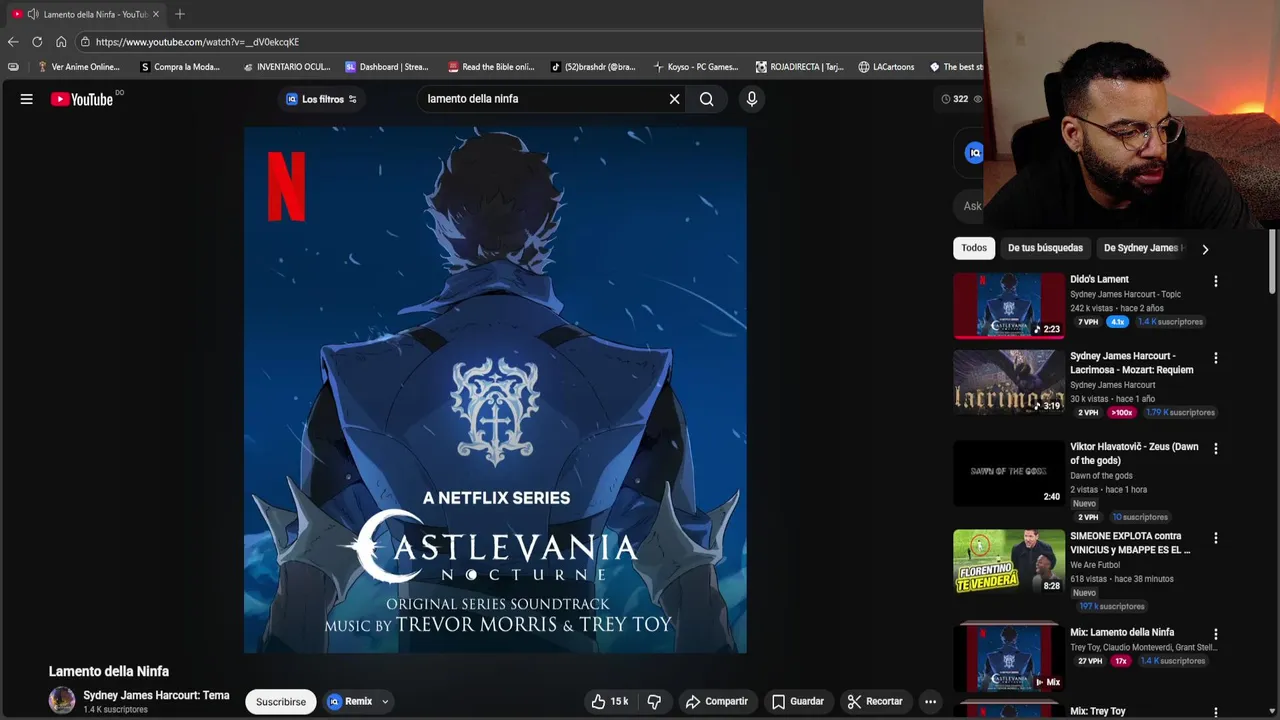
Task: Show more filter chips with right arrow
Action: (x=1205, y=249)
